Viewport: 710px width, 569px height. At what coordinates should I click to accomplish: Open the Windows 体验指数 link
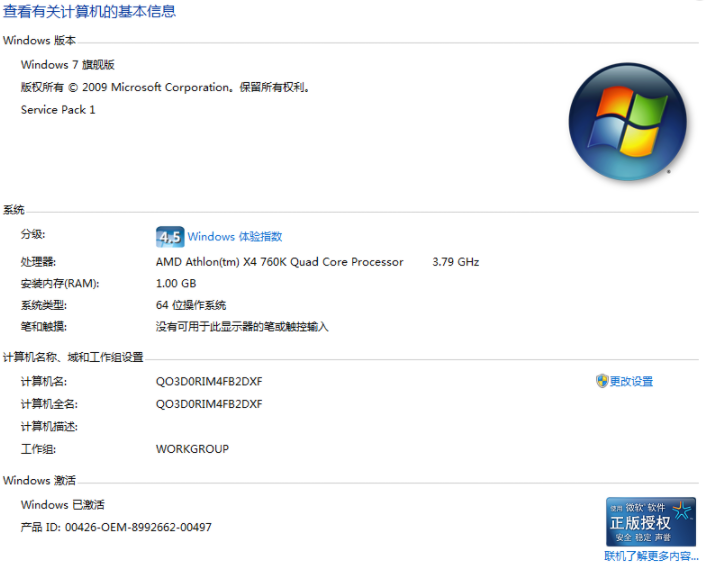point(235,237)
